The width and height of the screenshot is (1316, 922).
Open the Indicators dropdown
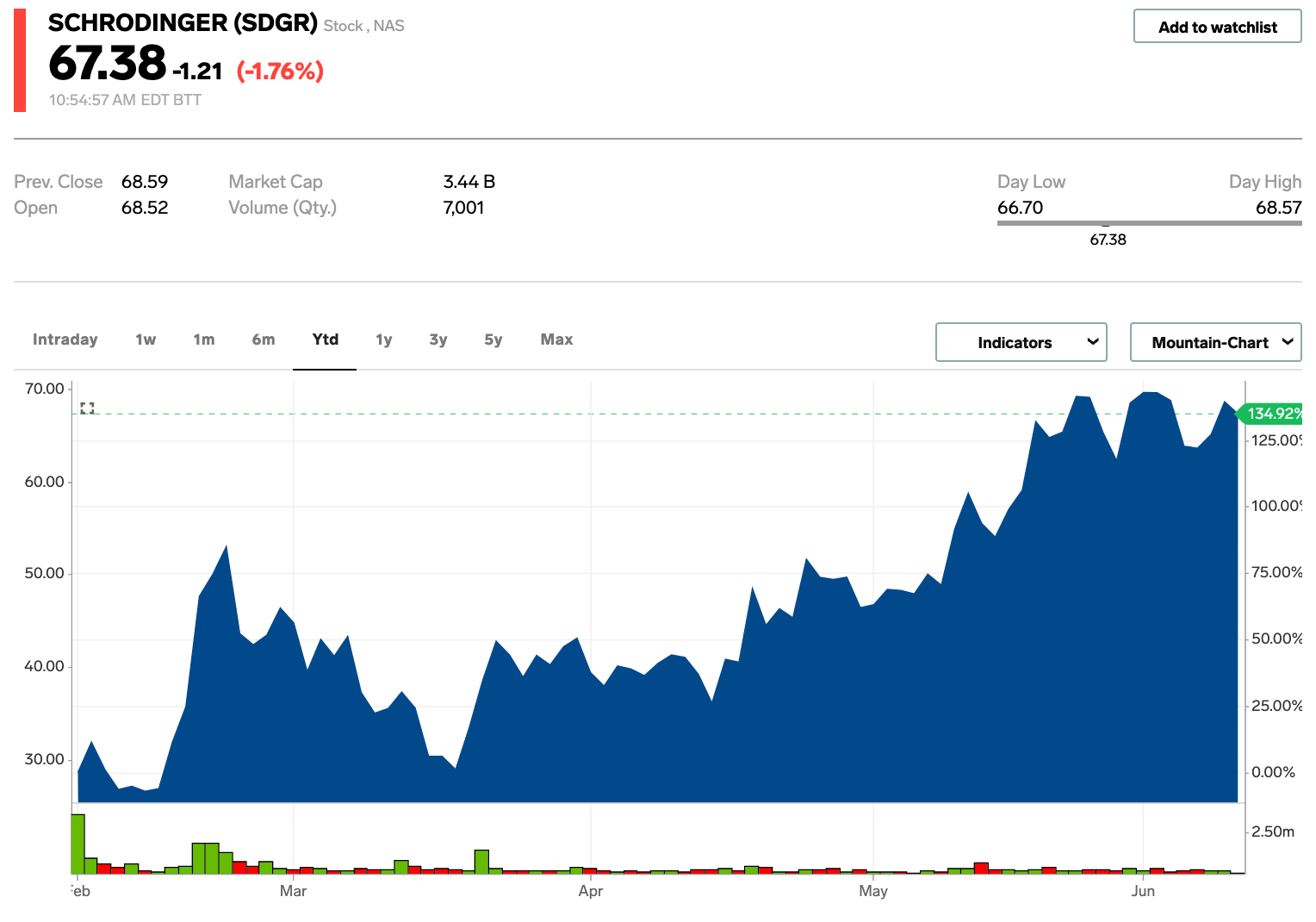(1021, 342)
